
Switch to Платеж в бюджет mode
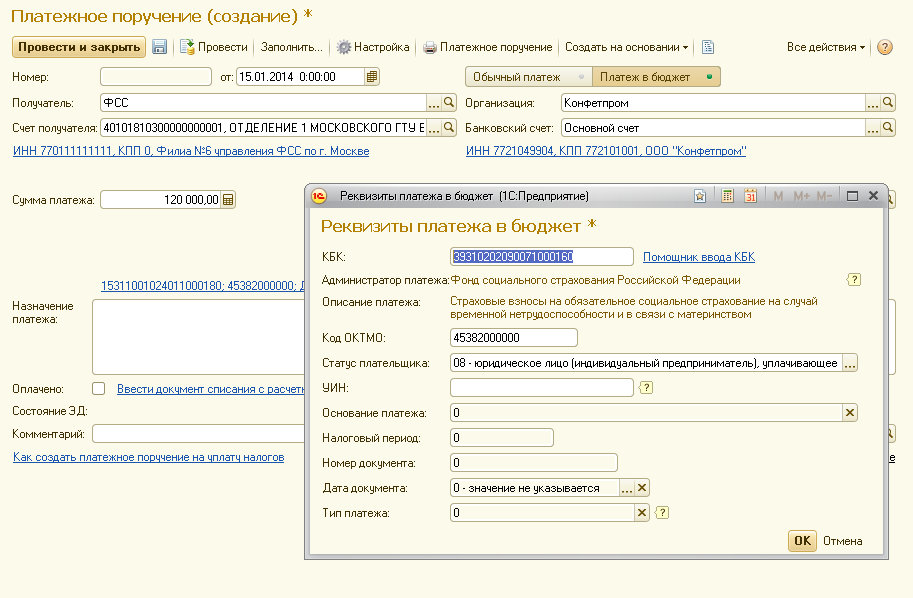656,77
